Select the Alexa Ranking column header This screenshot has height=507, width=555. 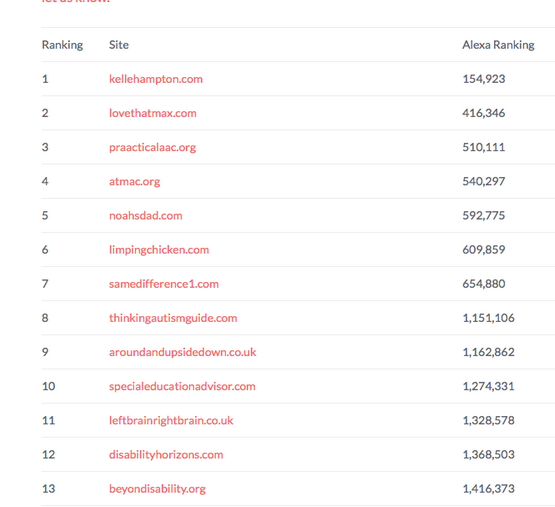(498, 45)
